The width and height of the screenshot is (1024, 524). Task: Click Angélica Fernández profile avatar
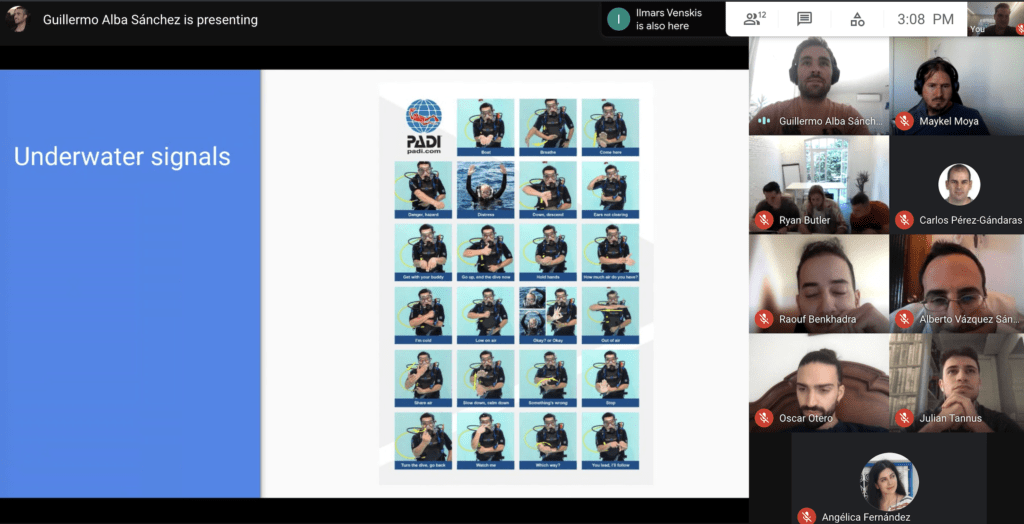(889, 482)
